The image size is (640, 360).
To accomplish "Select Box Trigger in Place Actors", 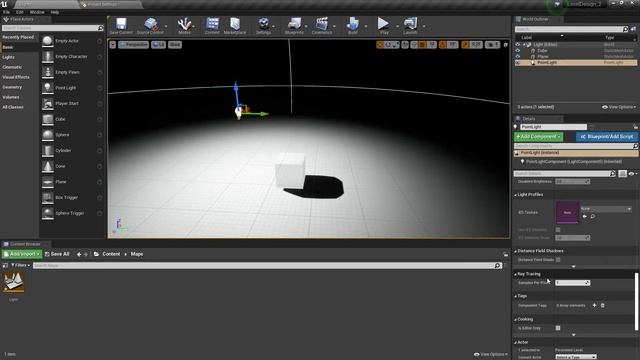I will point(72,198).
